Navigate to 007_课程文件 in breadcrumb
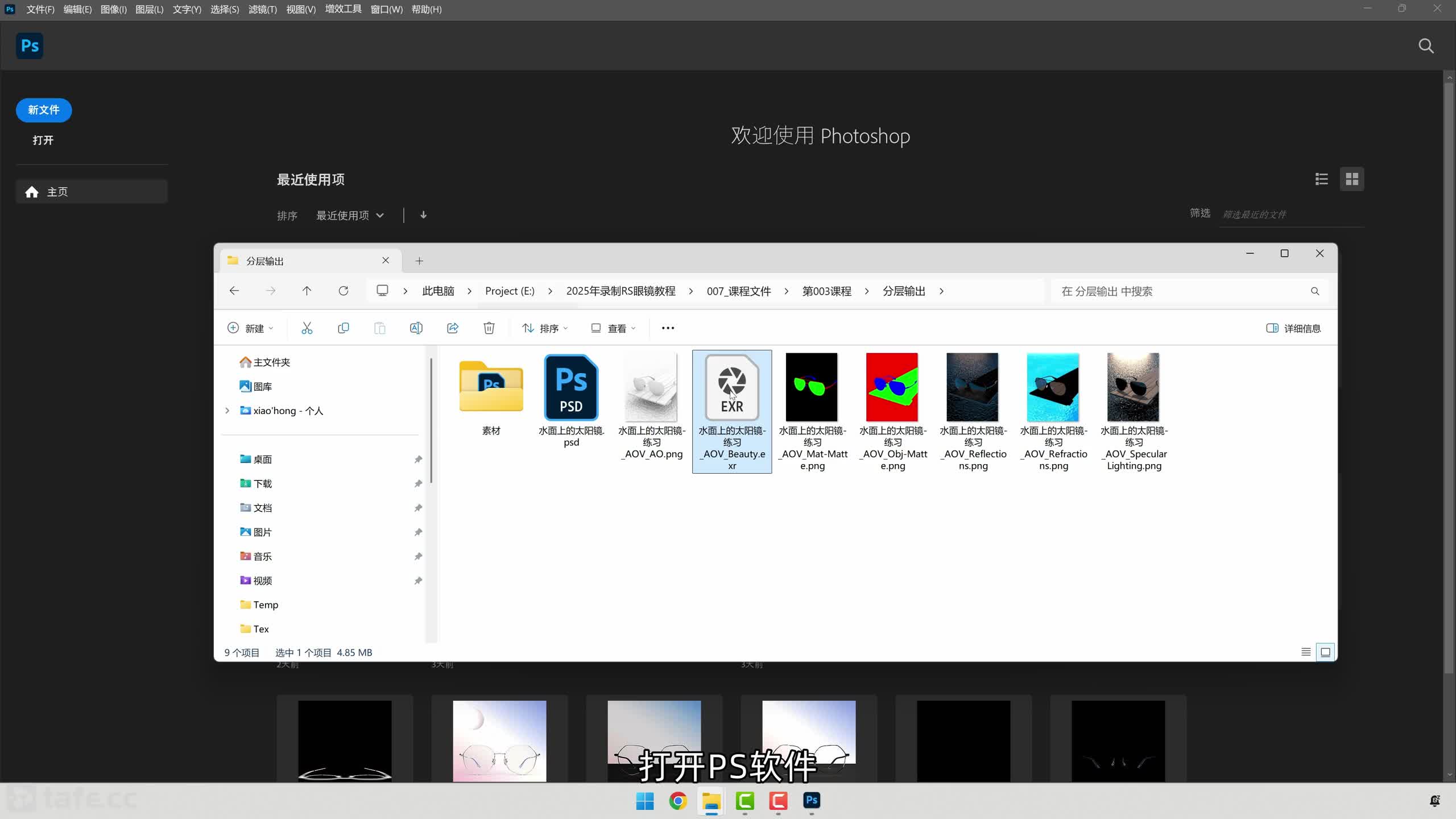This screenshot has height=819, width=1456. click(739, 291)
